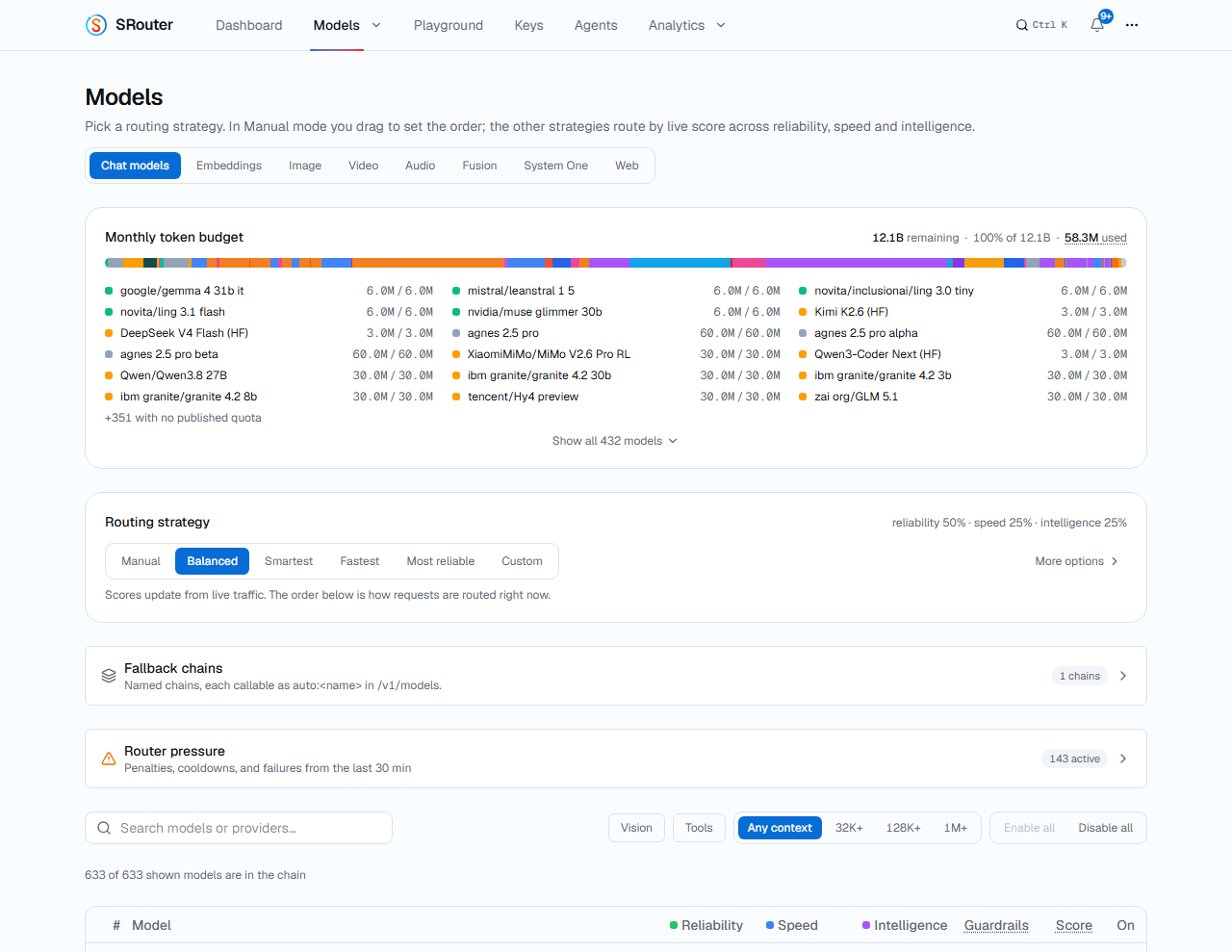Screen dimensions: 1232x952
Task: Expand the Models nav dropdown chevron
Action: pos(376,25)
